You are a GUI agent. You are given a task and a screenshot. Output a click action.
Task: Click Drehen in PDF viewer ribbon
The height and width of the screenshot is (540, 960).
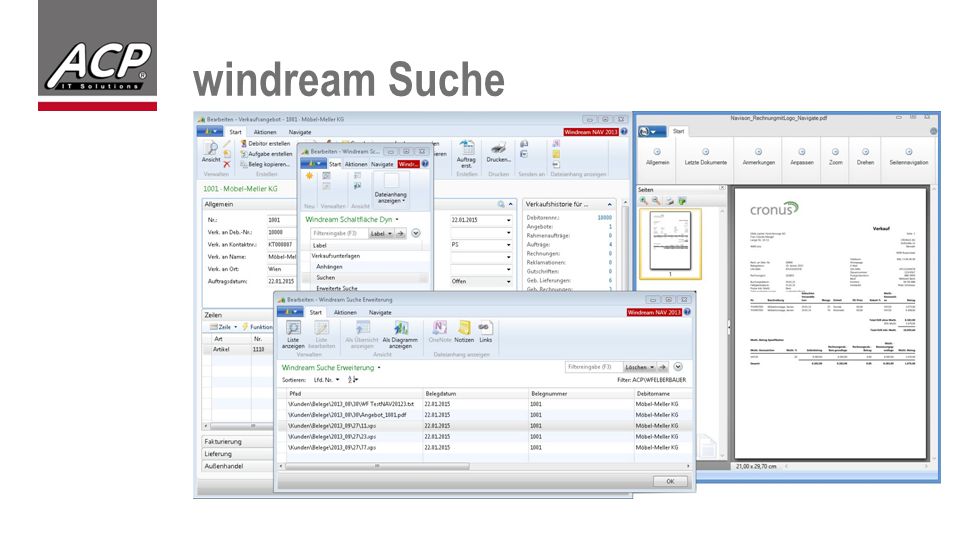tap(865, 156)
